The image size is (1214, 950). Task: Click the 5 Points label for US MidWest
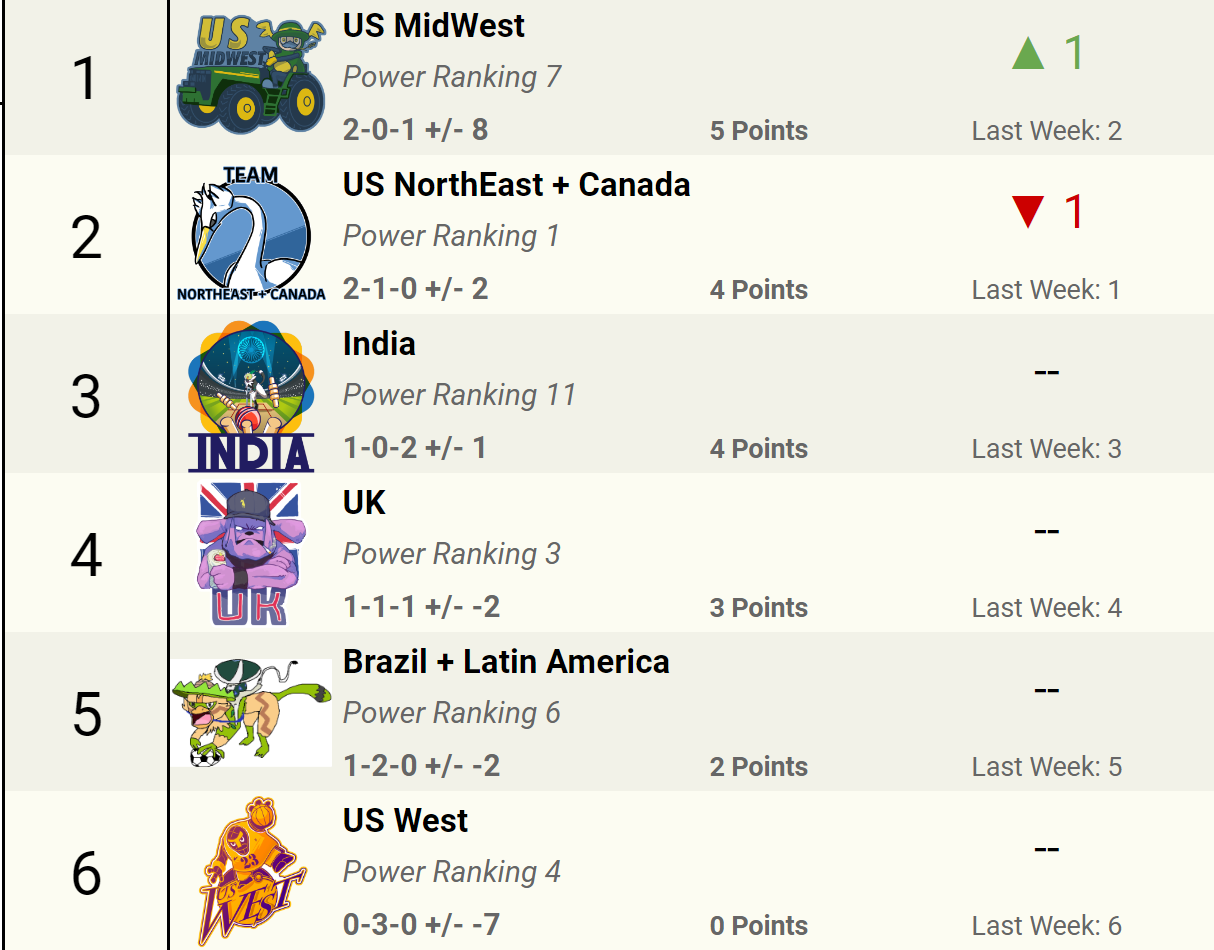tap(759, 131)
